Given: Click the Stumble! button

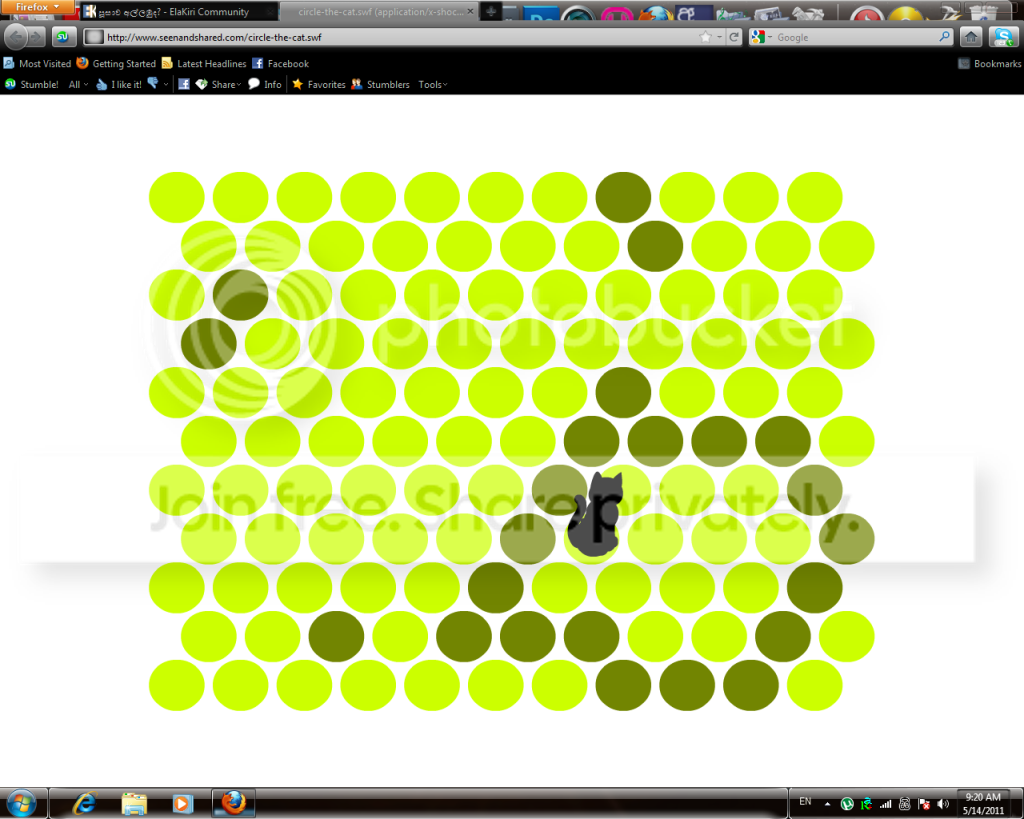Looking at the screenshot, I should (31, 84).
